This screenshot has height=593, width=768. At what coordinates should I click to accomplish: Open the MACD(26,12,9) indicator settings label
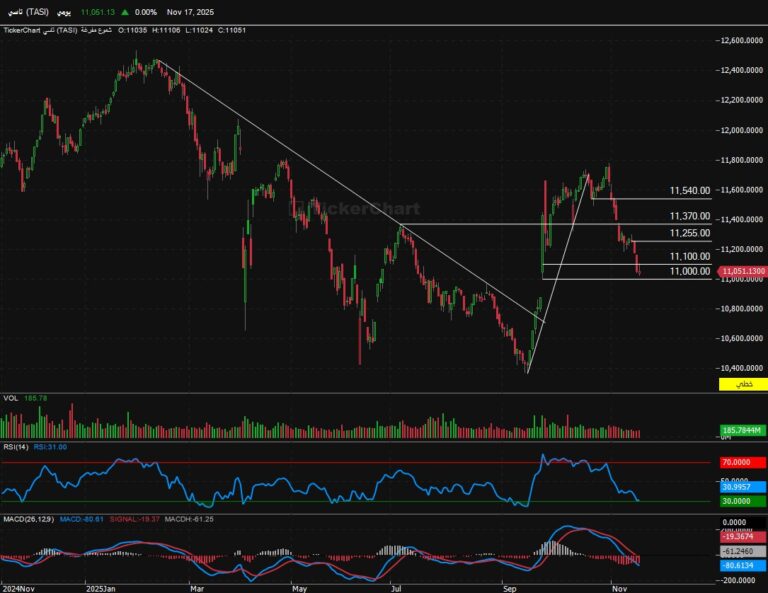28,519
